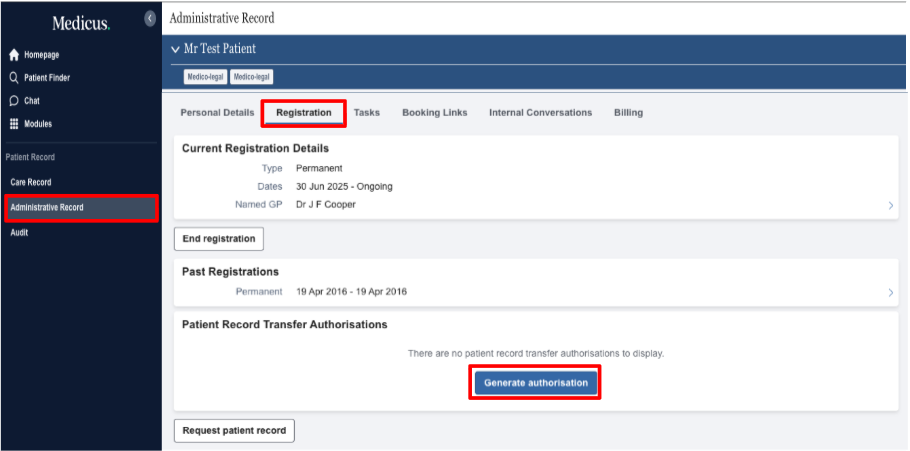910x451 pixels.
Task: Click the Homepage house icon
Action: 13,55
